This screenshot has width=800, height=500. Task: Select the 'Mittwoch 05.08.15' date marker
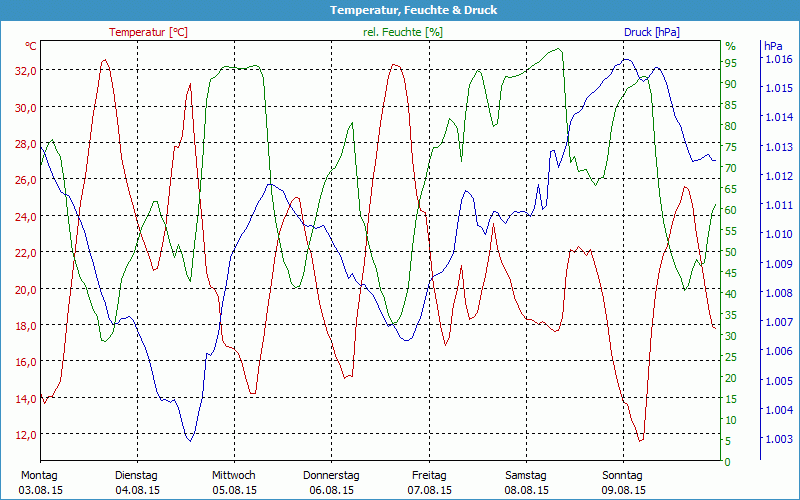(x=234, y=482)
